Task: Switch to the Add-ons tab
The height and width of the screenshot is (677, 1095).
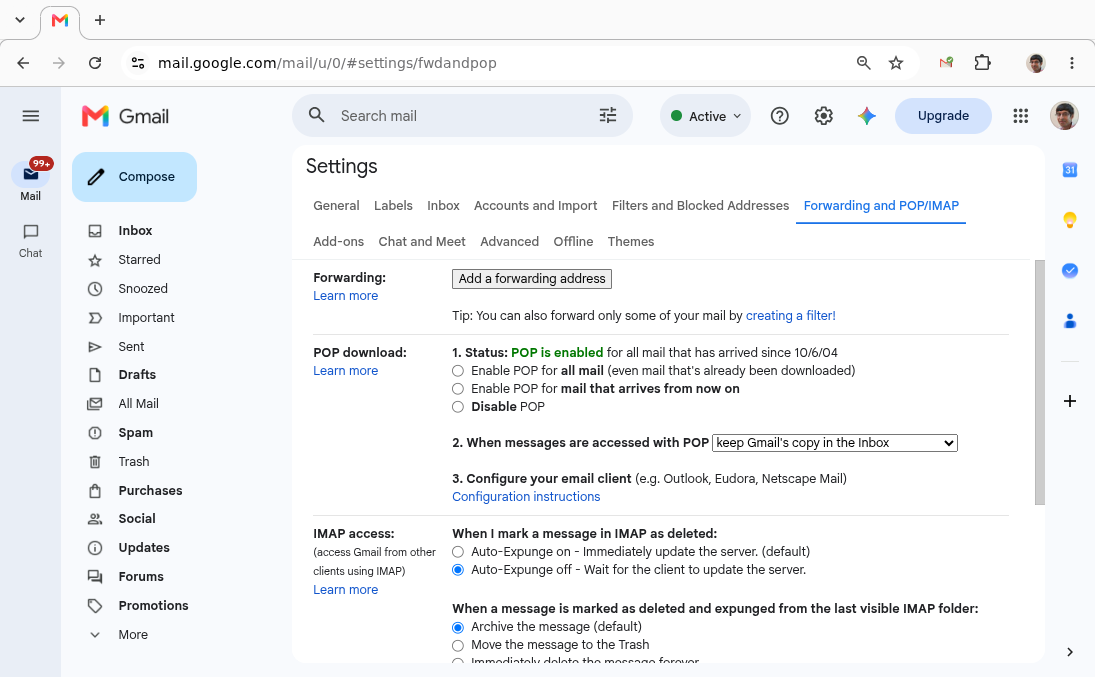Action: tap(339, 242)
